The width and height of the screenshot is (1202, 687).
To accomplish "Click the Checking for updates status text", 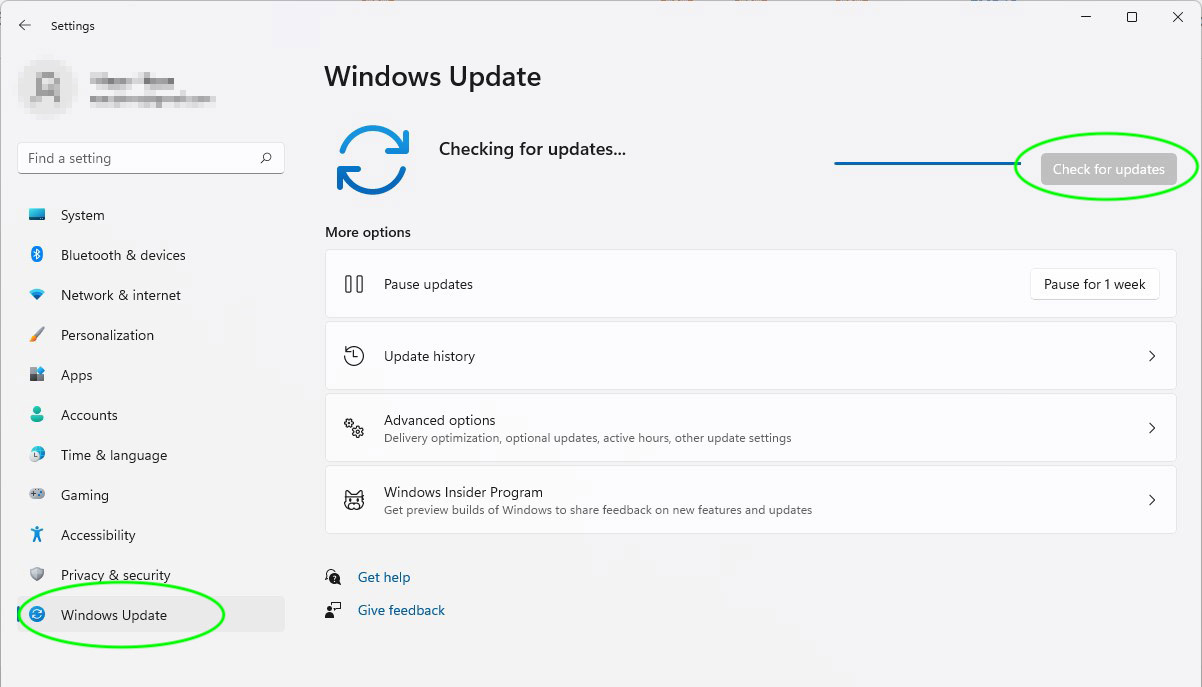I will [x=532, y=149].
